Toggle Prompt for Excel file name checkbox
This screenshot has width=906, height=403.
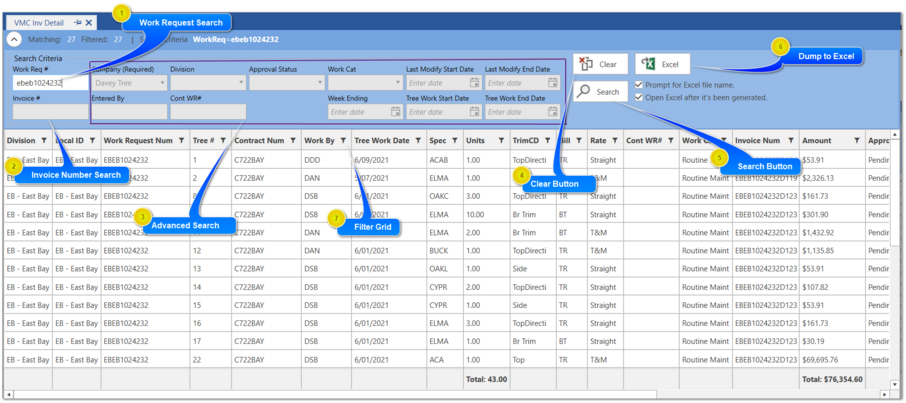pos(639,85)
